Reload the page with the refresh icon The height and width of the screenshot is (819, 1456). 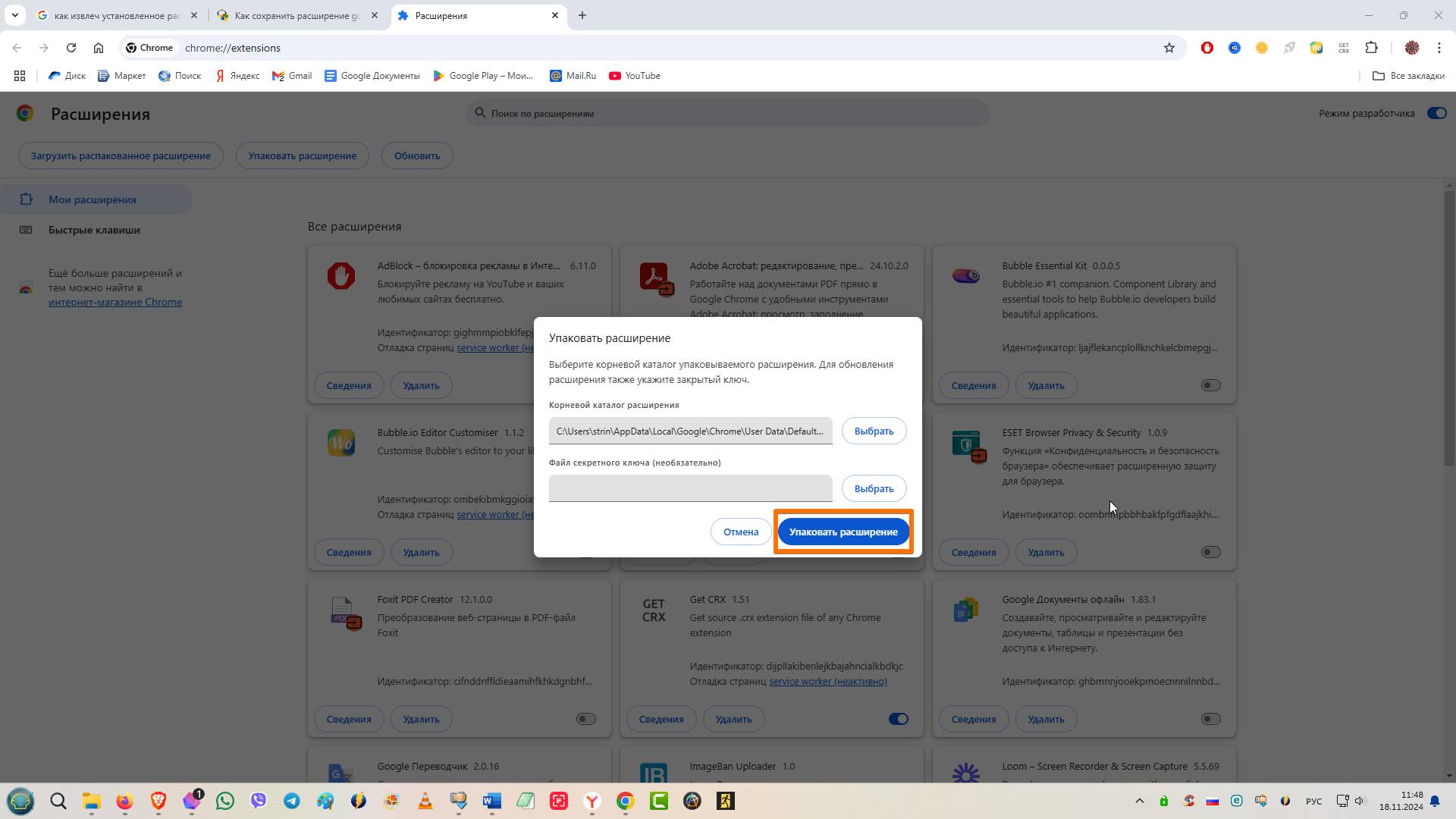(71, 48)
